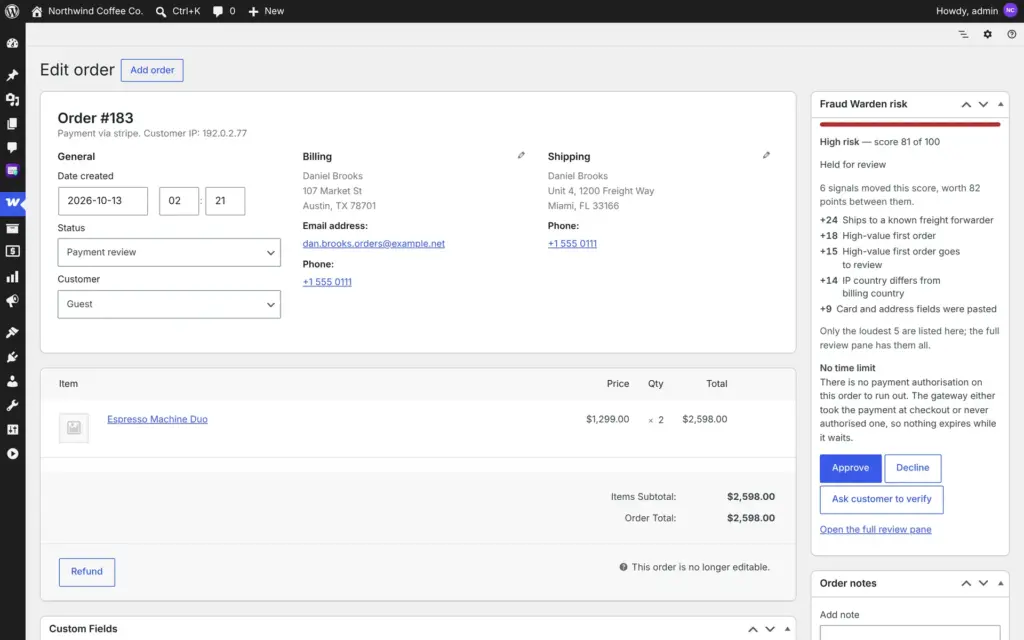The image size is (1024, 640).
Task: Move the Custom Fields panel down
Action: pyautogui.click(x=770, y=629)
